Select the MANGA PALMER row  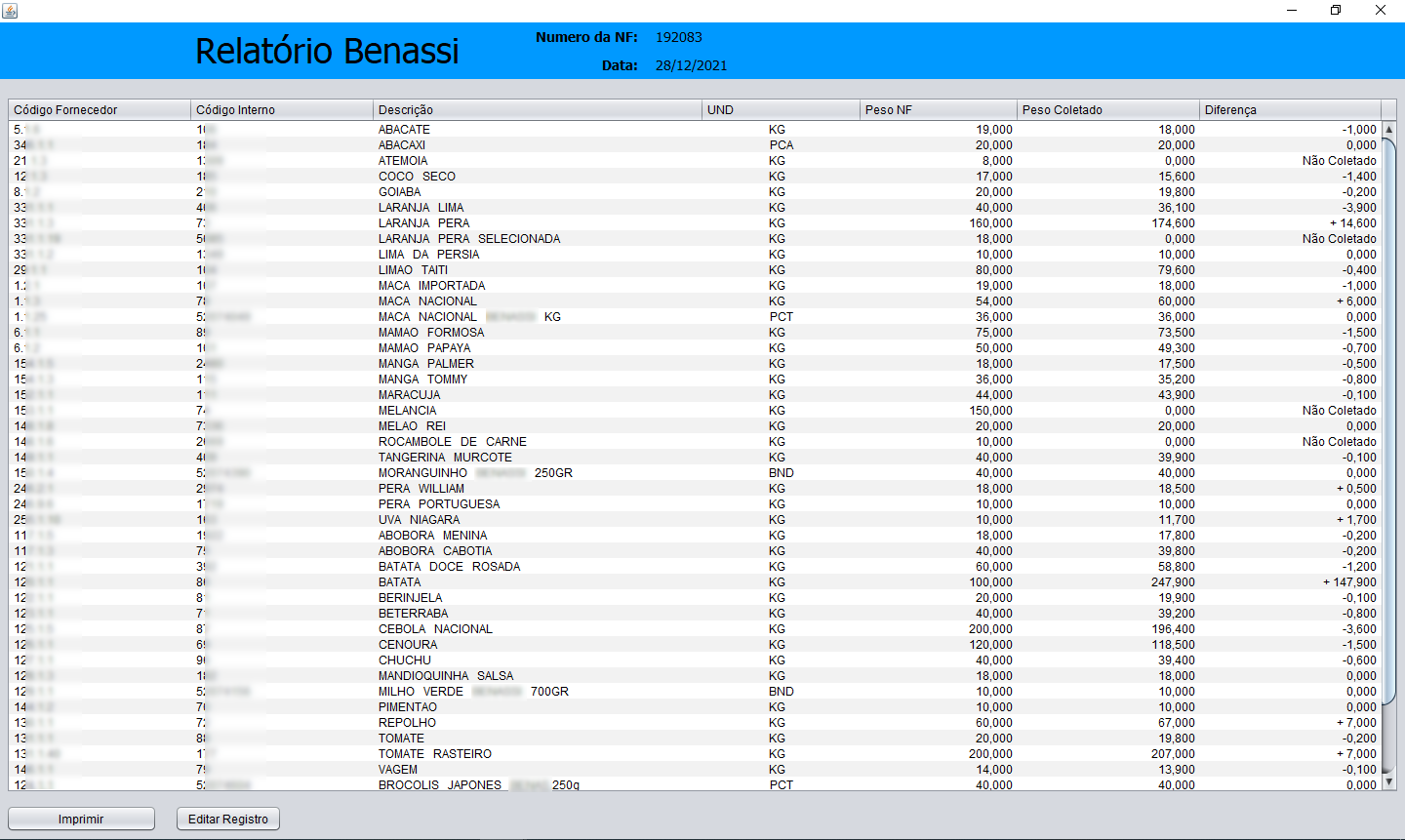[695, 364]
